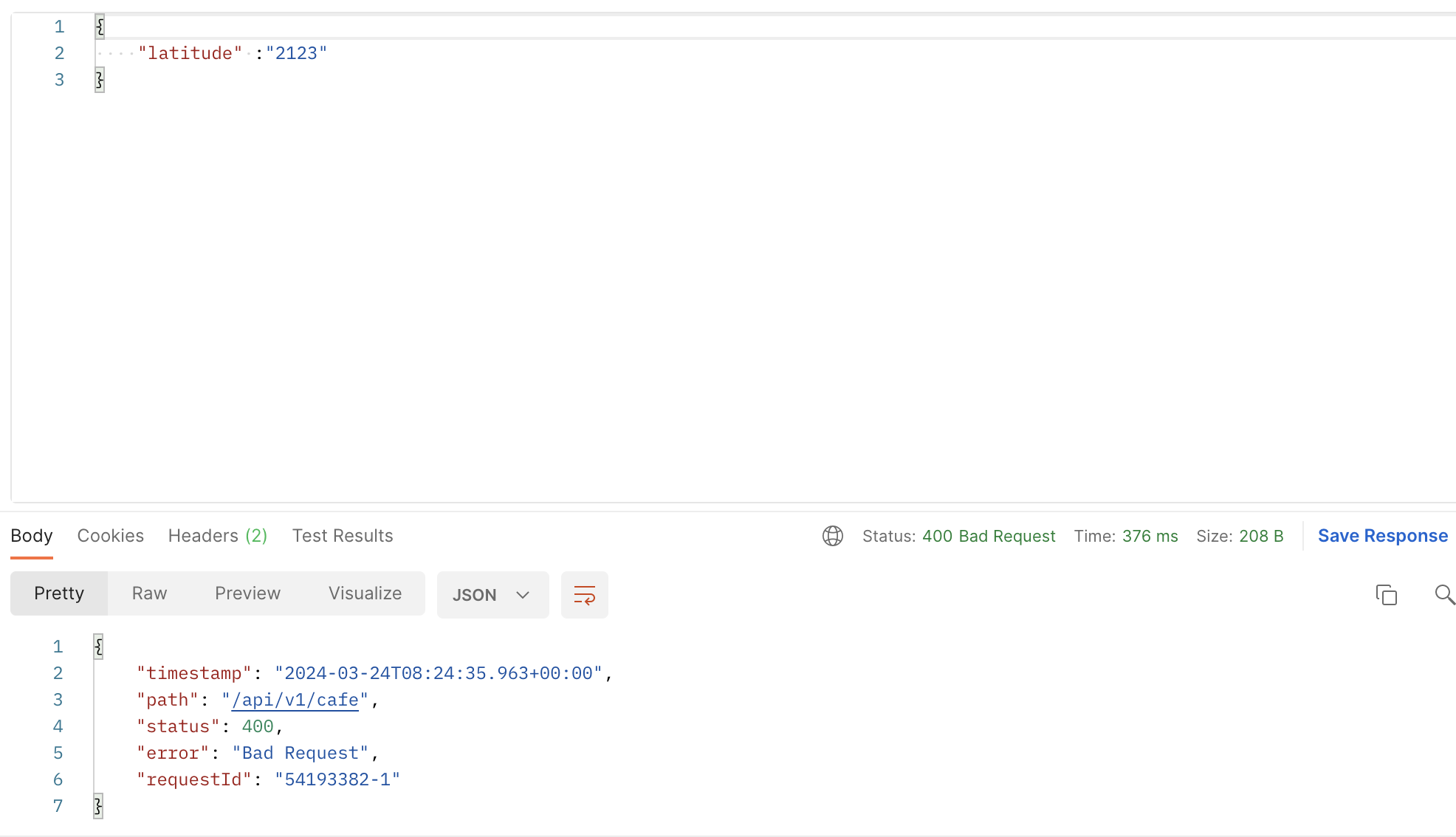Switch to Raw view mode

tap(149, 593)
